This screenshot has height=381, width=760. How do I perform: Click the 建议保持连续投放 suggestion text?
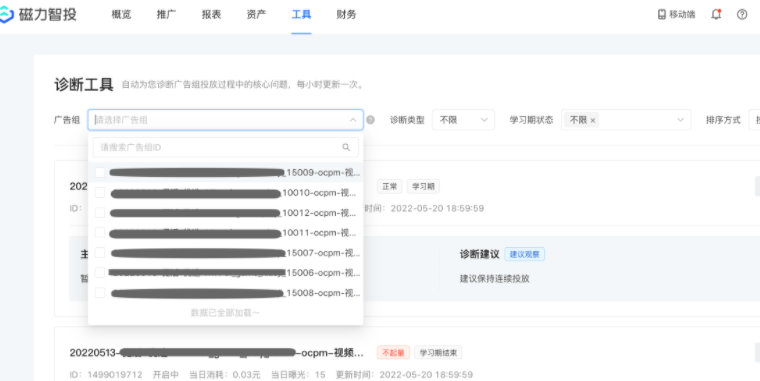pyautogui.click(x=494, y=279)
